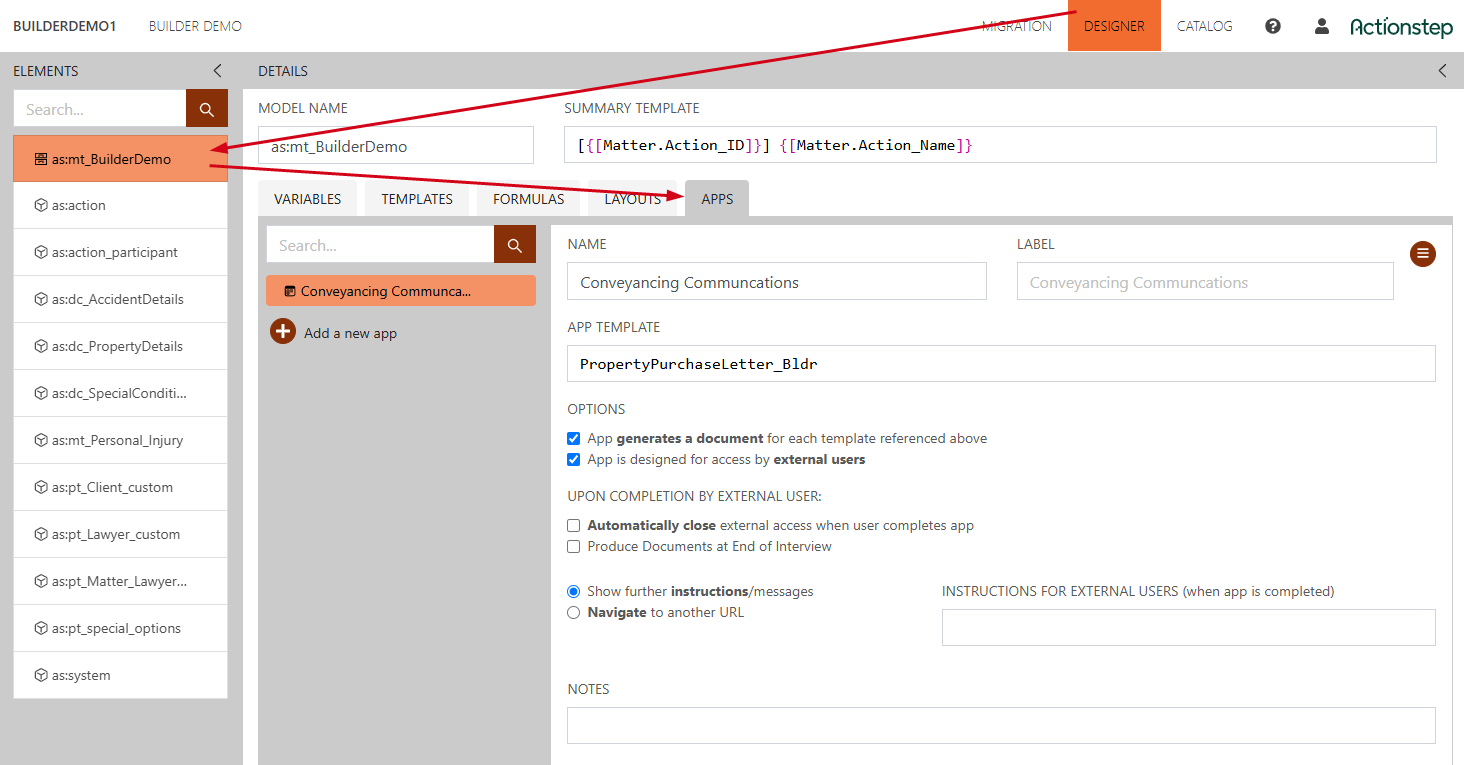
Task: Switch to the Formulas tab
Action: pos(528,199)
